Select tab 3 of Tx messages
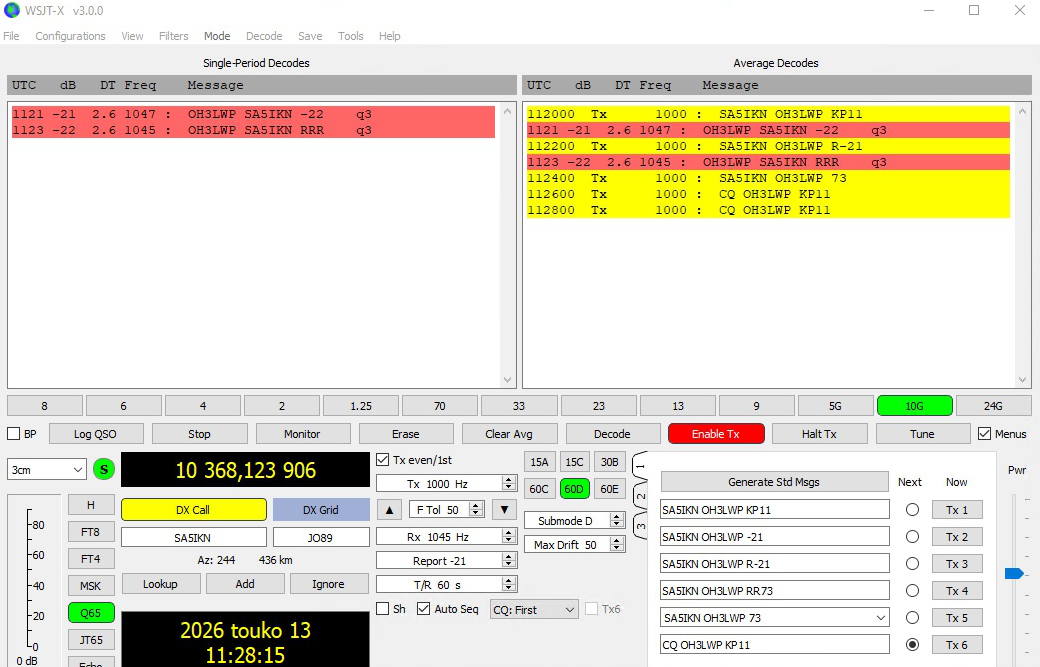 tap(640, 526)
